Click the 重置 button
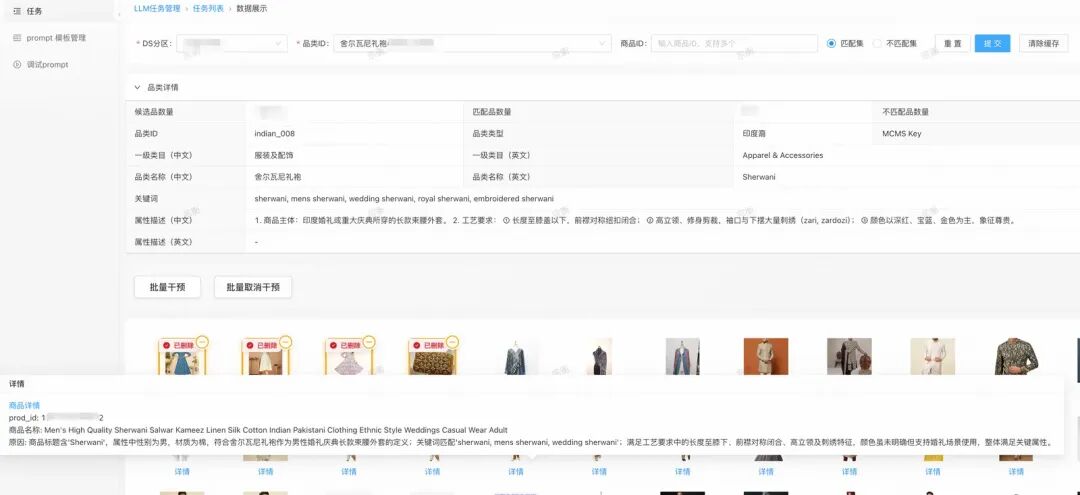 click(x=953, y=43)
